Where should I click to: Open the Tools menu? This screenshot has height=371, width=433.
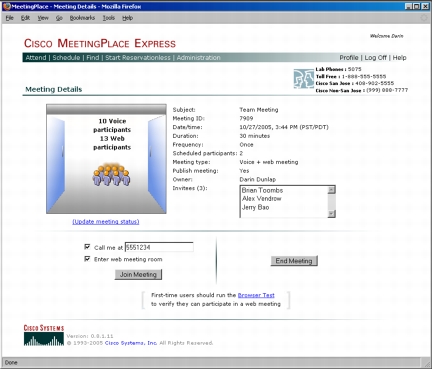(108, 18)
